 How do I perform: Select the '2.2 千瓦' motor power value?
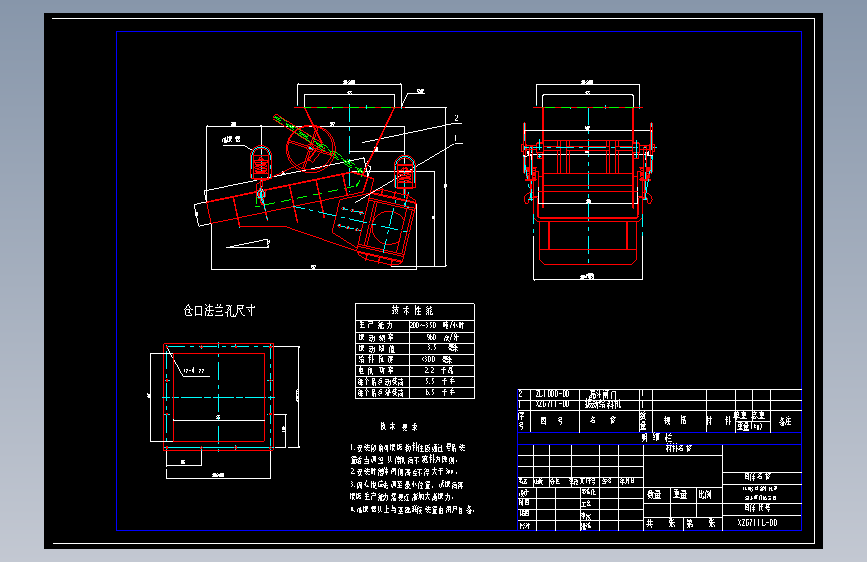439,370
